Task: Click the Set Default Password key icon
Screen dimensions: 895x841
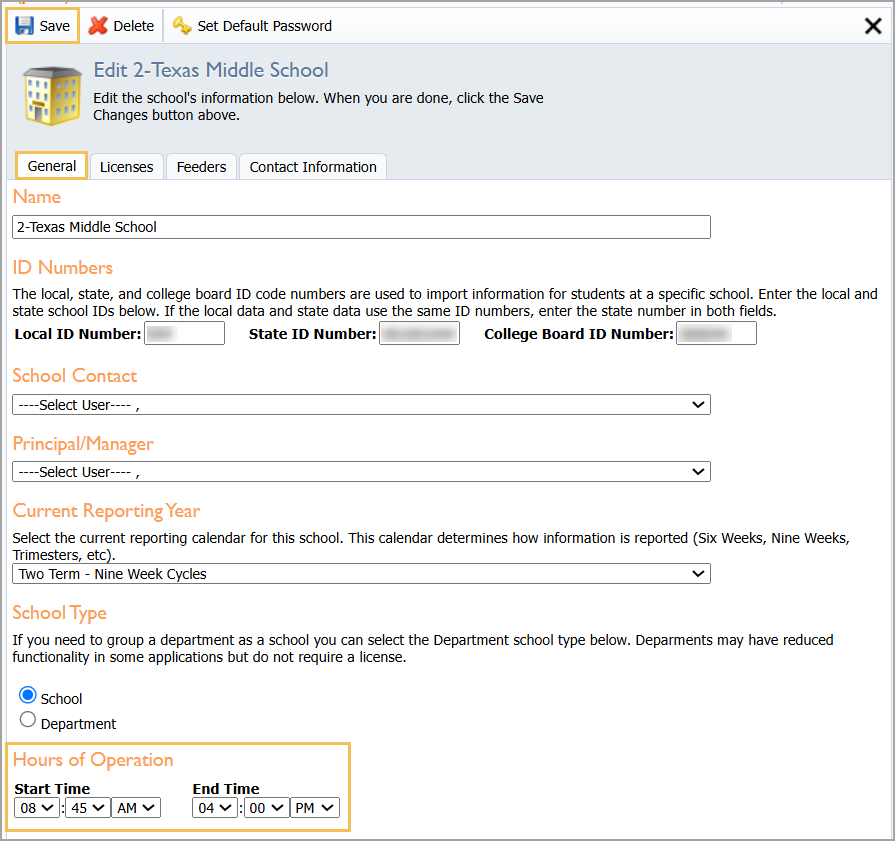Action: 182,26
